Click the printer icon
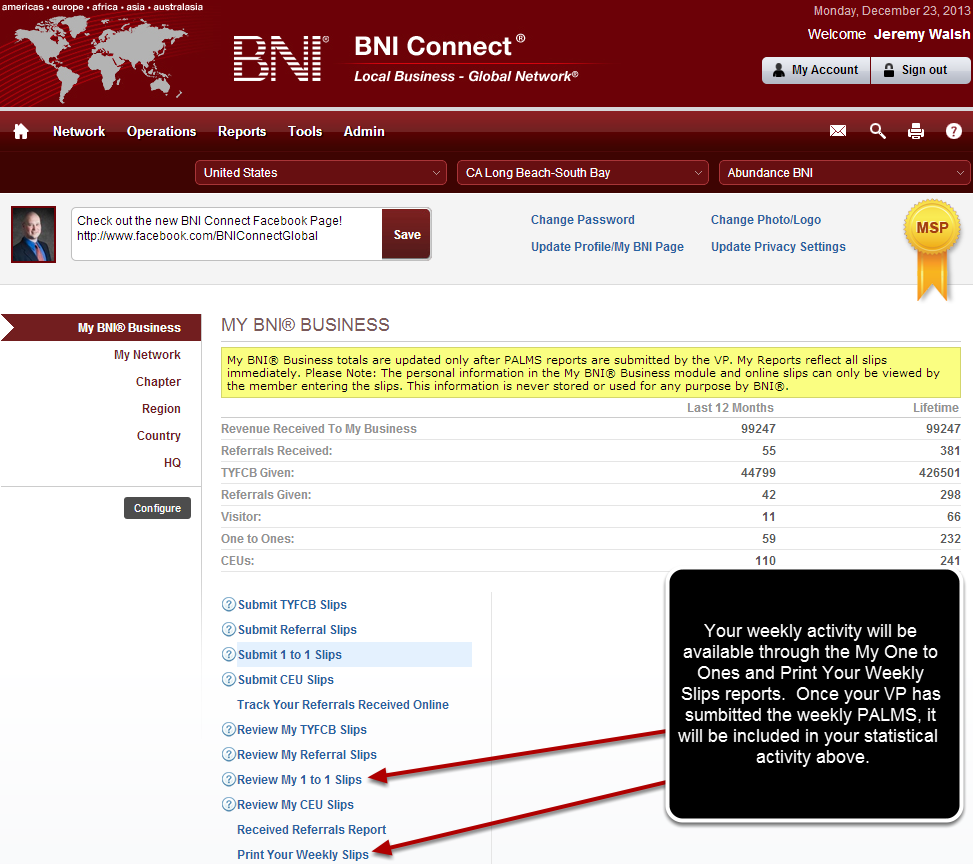 [916, 131]
